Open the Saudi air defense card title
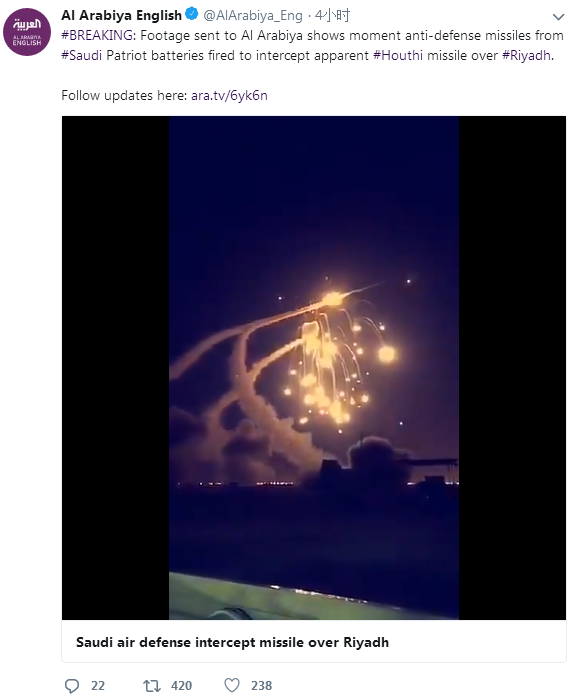The width and height of the screenshot is (575, 697). click(232, 642)
